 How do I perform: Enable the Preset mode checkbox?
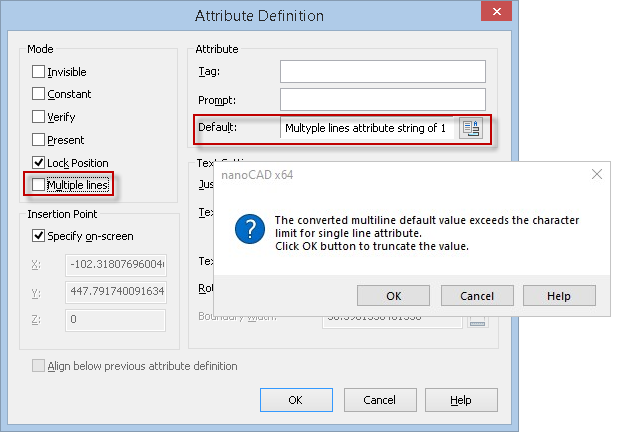(x=39, y=140)
